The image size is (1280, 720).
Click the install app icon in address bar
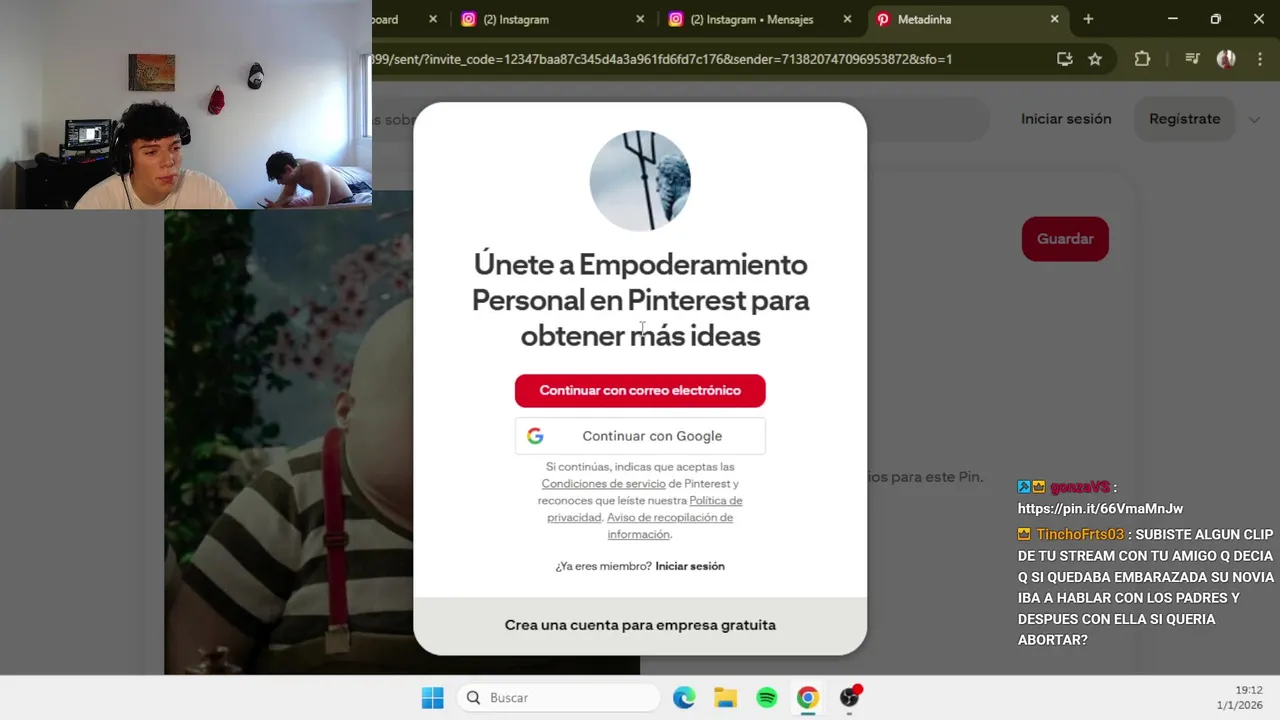pyautogui.click(x=1065, y=59)
